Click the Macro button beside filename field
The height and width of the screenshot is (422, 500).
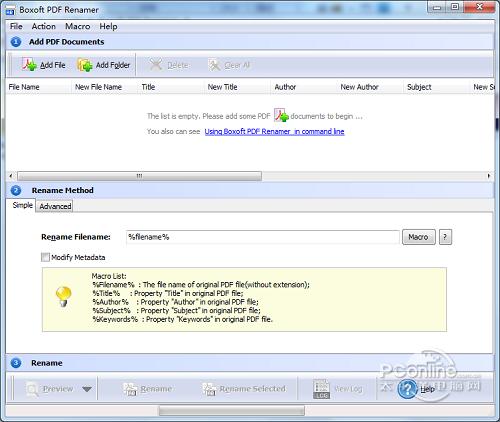(x=419, y=237)
